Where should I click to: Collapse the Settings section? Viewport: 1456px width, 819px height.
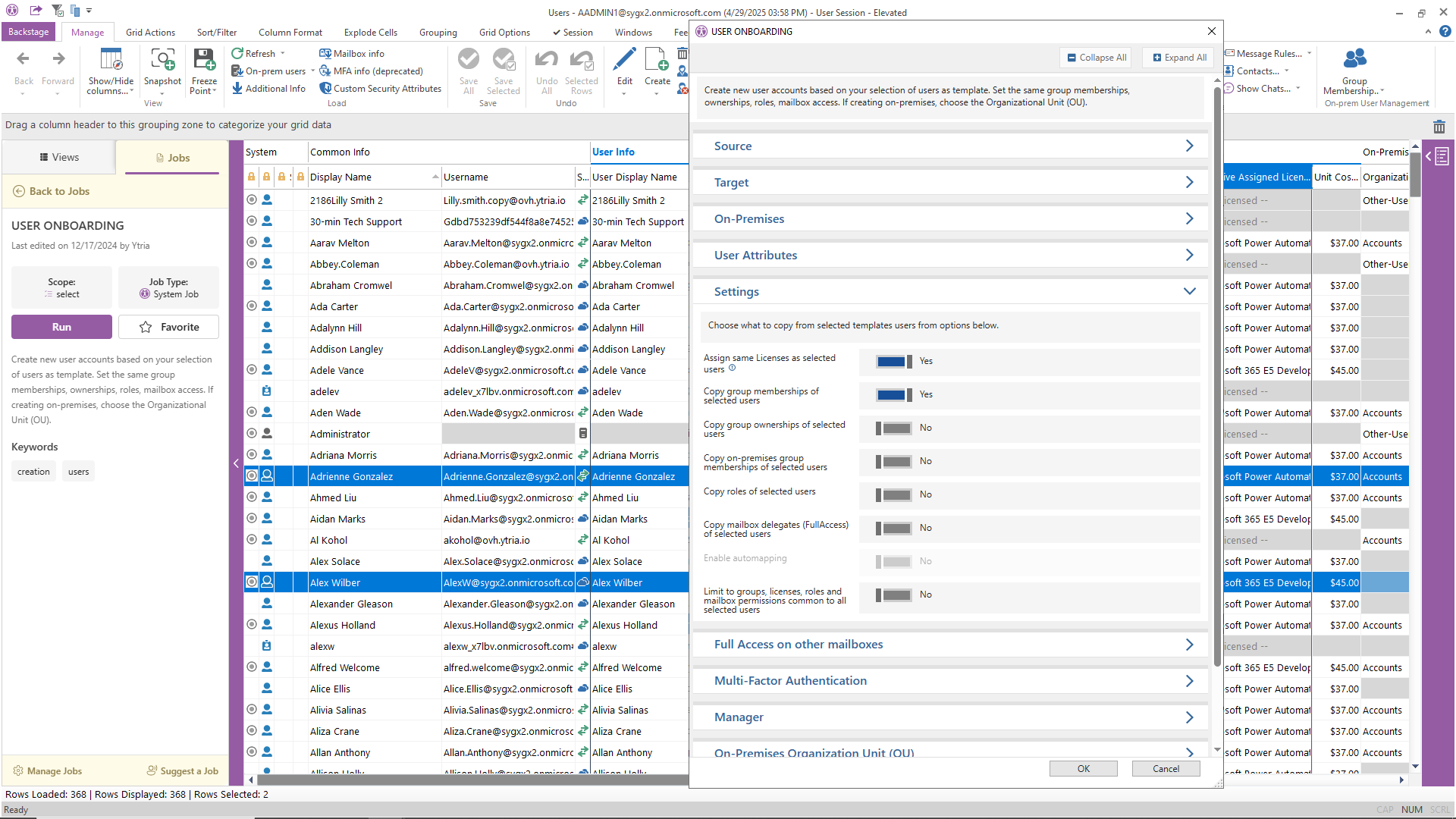pyautogui.click(x=1189, y=292)
